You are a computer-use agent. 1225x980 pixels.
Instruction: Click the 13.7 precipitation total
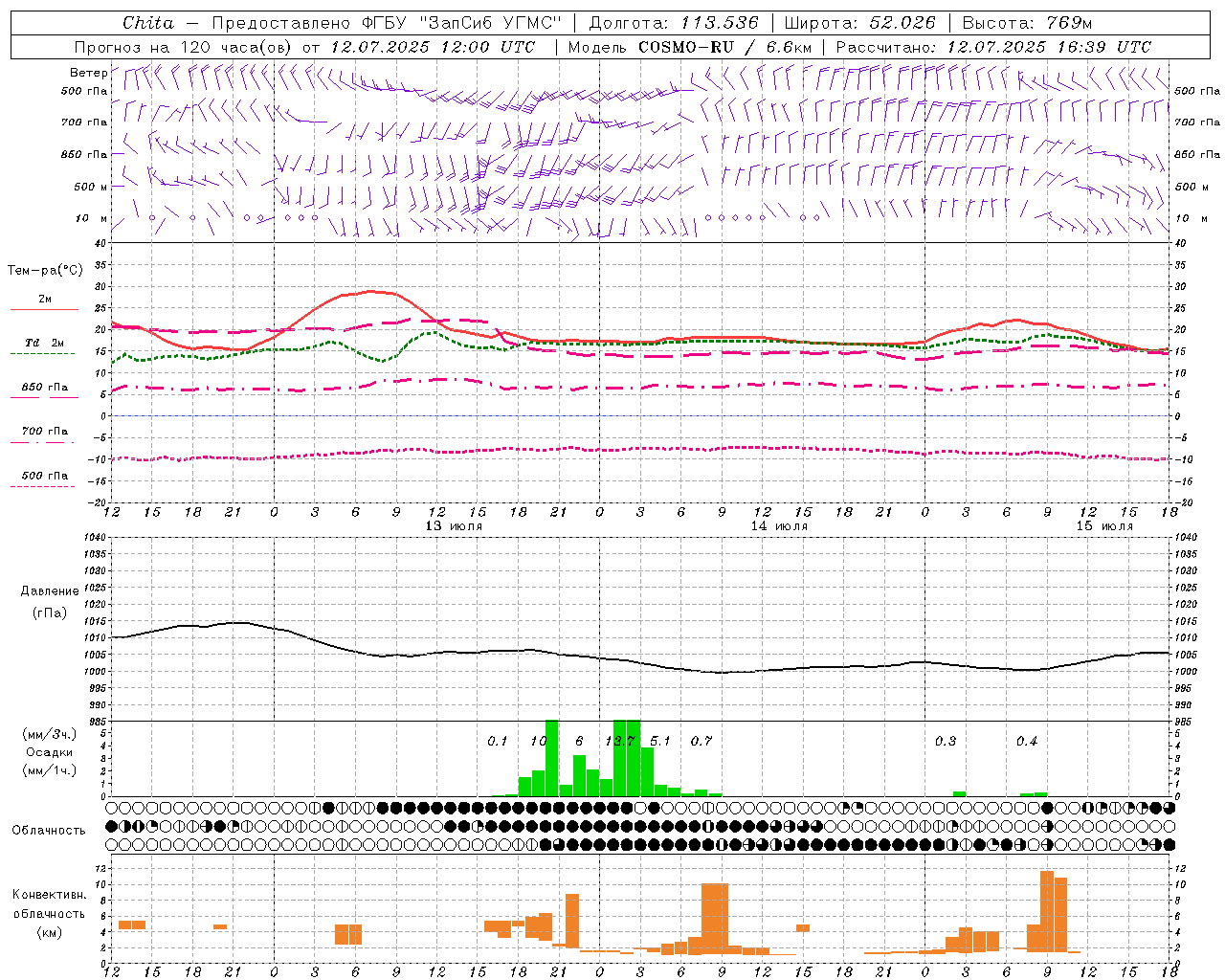(x=620, y=742)
